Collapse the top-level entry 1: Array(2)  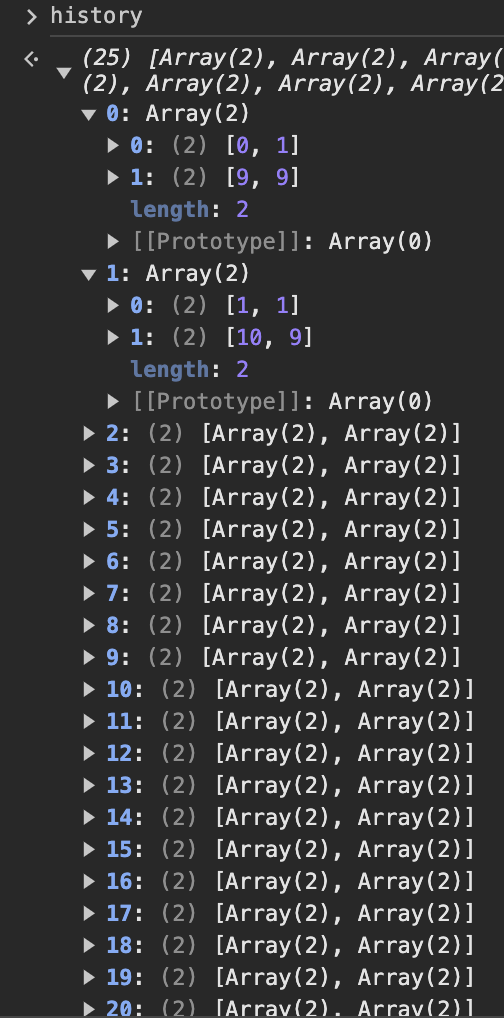click(x=89, y=275)
